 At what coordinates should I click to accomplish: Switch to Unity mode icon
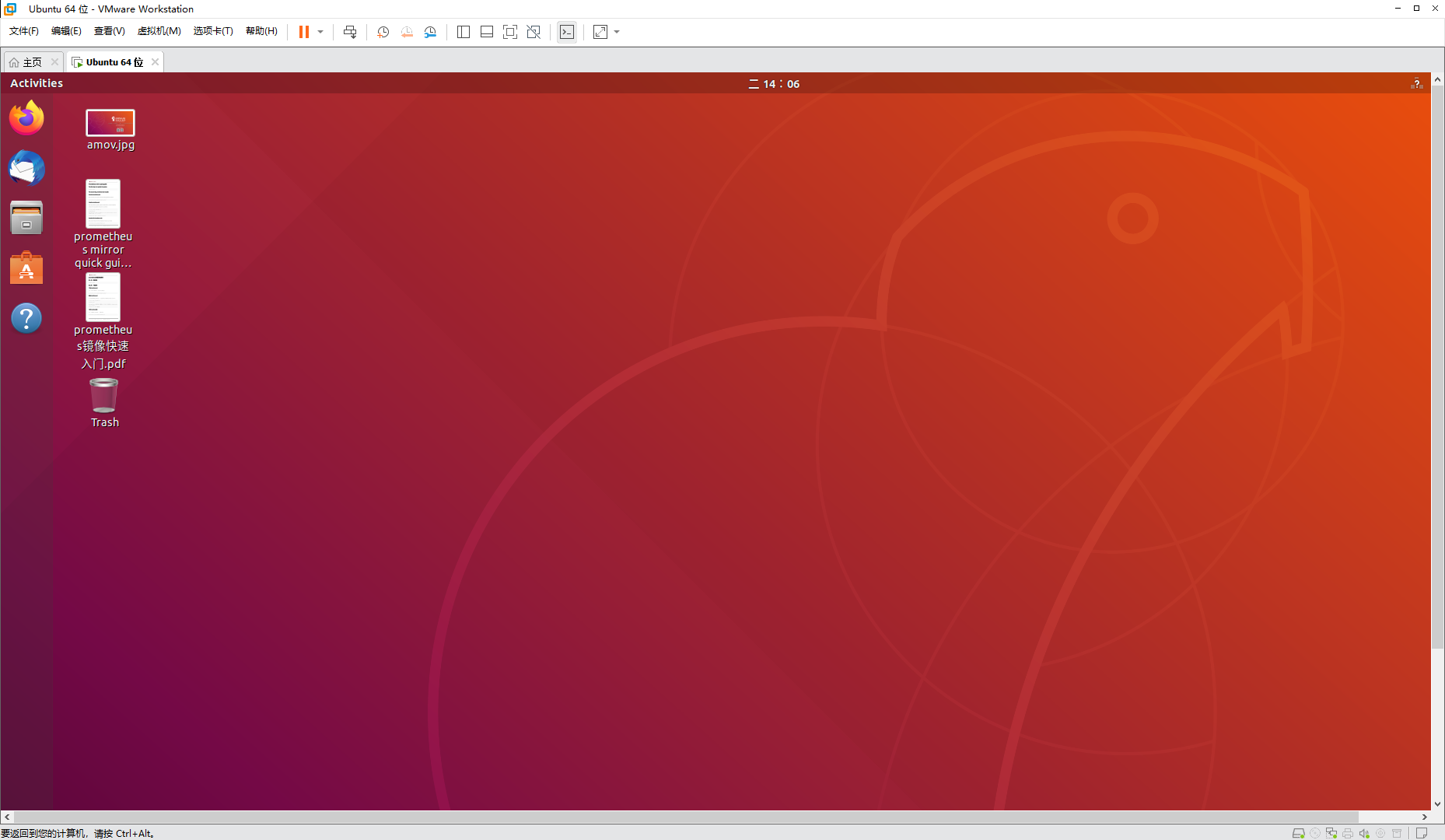click(x=534, y=32)
